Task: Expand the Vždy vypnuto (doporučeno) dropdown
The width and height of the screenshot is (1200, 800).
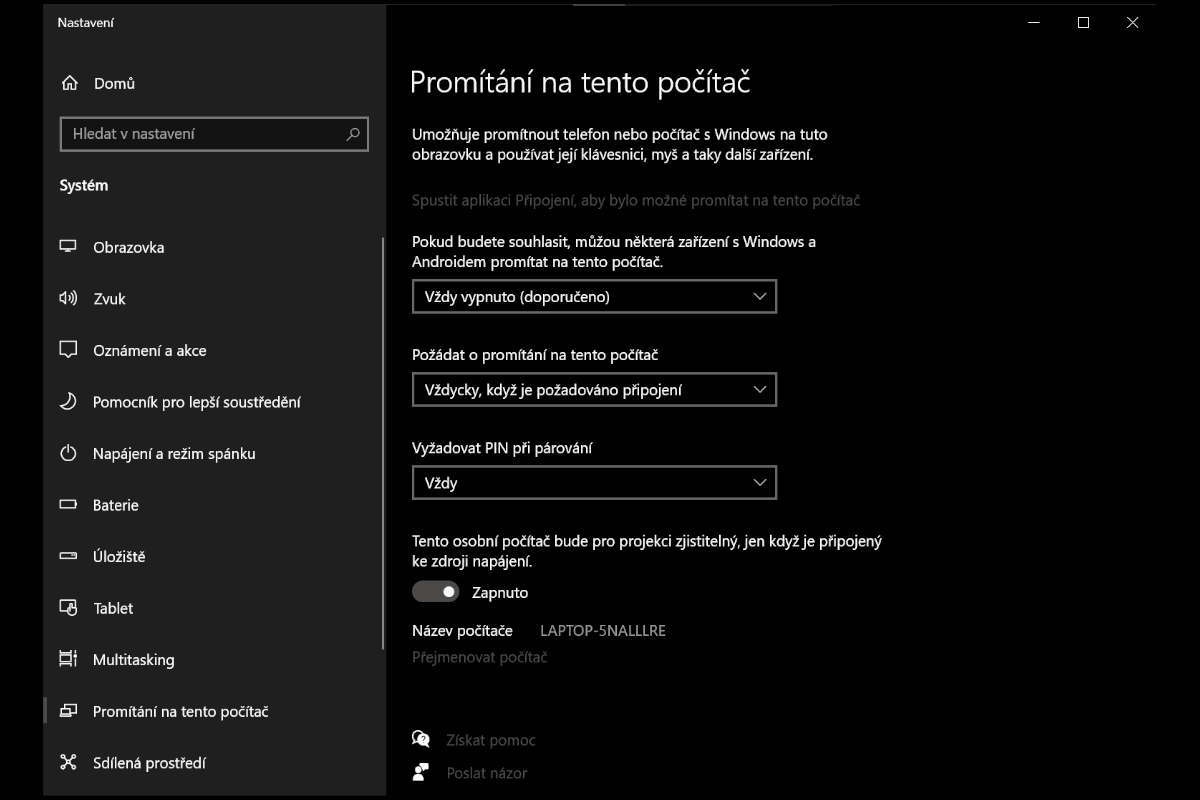Action: point(594,297)
